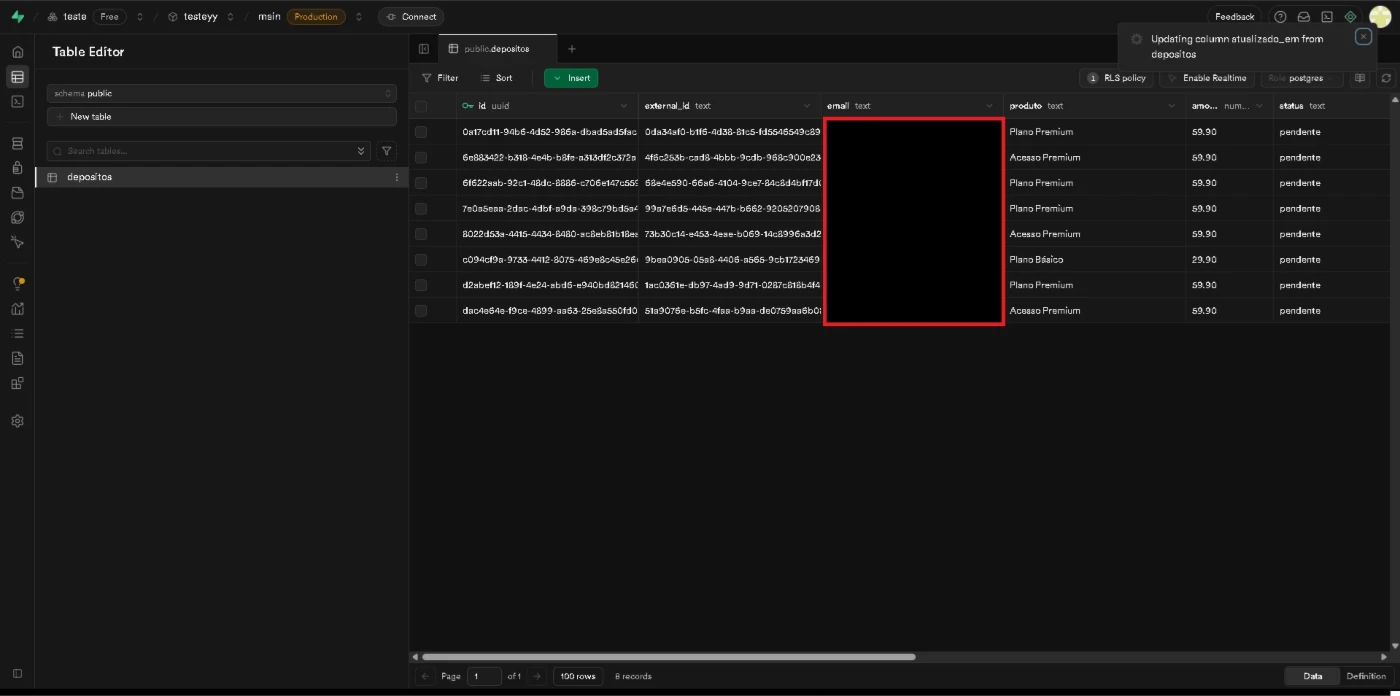
Task: Click the Home icon in sidebar
Action: point(17,52)
